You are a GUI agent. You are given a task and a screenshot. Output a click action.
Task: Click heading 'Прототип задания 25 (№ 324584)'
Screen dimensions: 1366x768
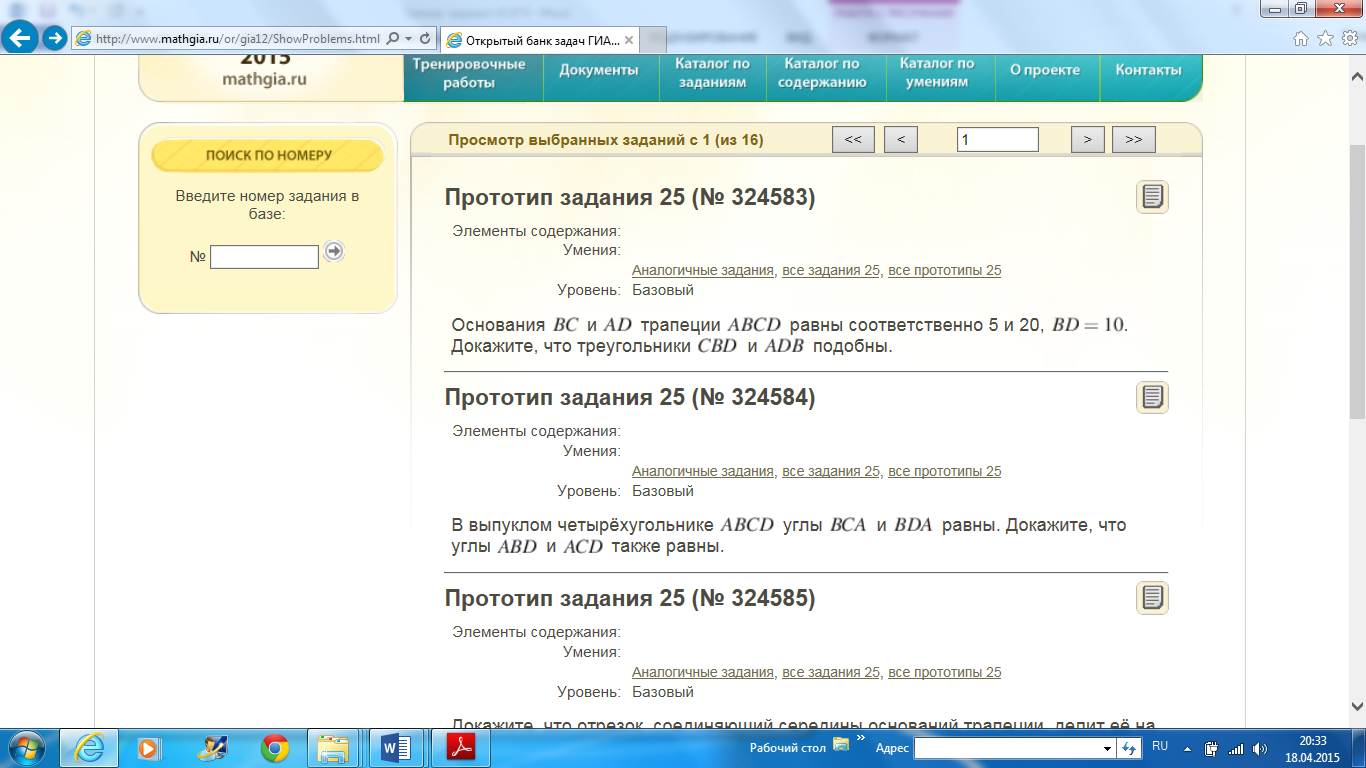tap(630, 398)
